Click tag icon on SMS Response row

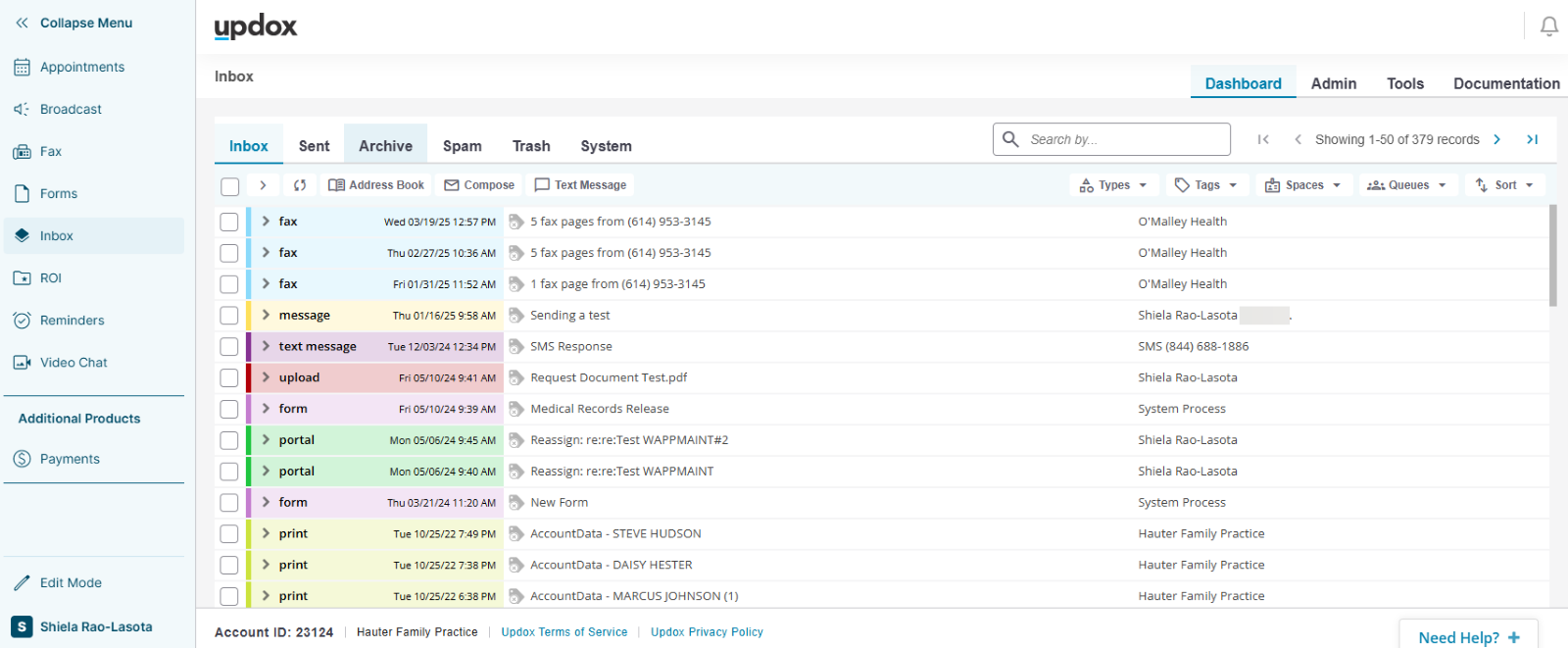point(516,346)
